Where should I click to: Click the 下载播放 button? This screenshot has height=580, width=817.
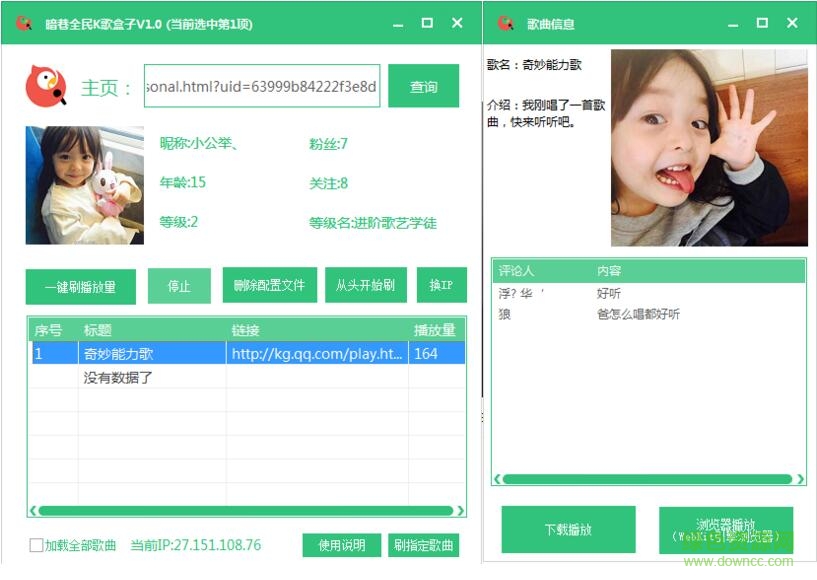tap(568, 529)
